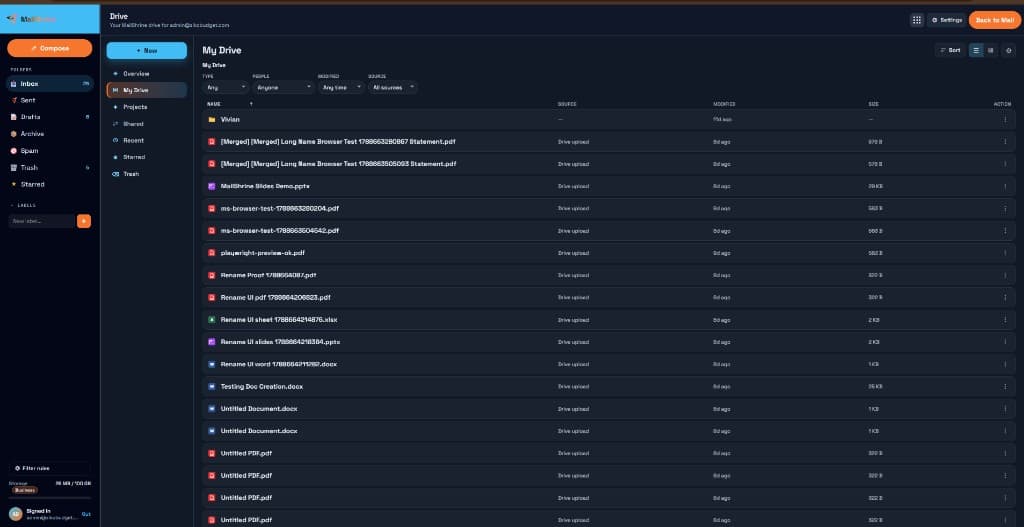
Task: Sort by the Modified column header
Action: [x=724, y=104]
